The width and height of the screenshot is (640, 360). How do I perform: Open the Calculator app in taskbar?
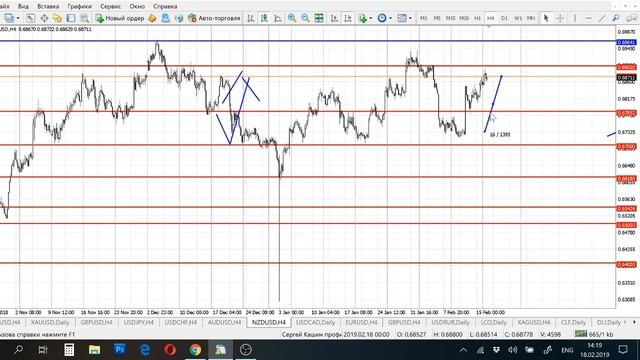coord(69,350)
